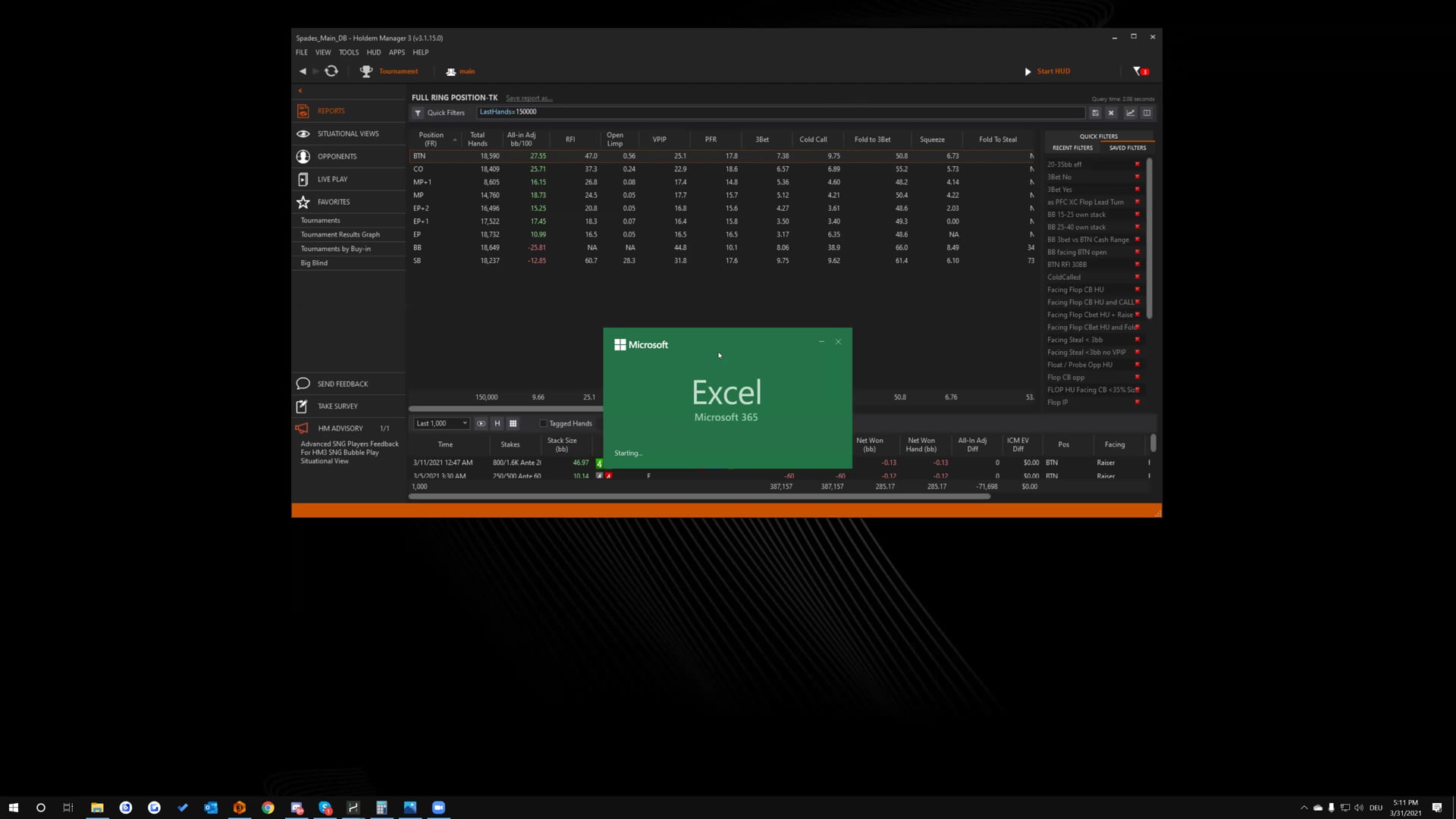Open Zoom from the taskbar
Viewport: 1456px width, 819px height.
(438, 808)
